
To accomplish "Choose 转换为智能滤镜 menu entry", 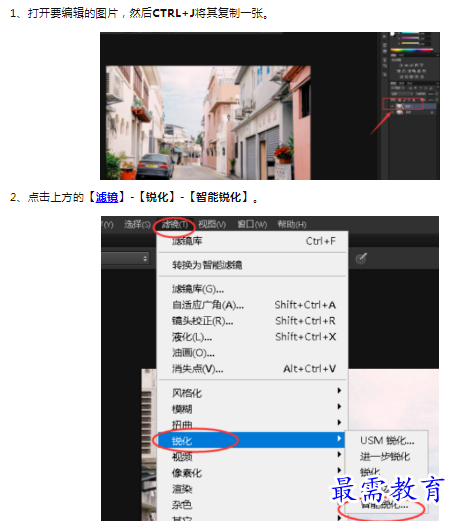I will (x=252, y=265).
